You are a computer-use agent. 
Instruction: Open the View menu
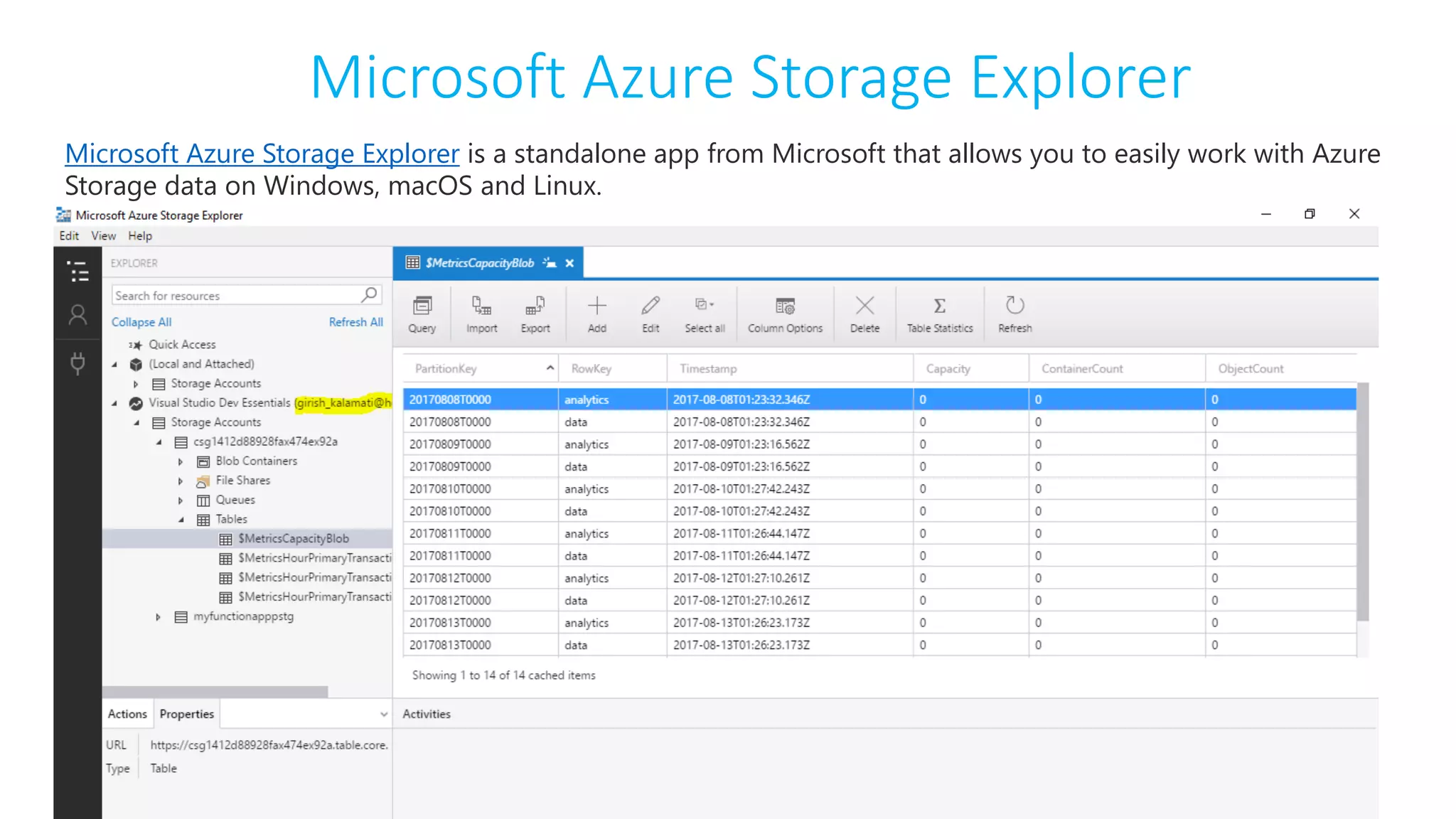103,235
